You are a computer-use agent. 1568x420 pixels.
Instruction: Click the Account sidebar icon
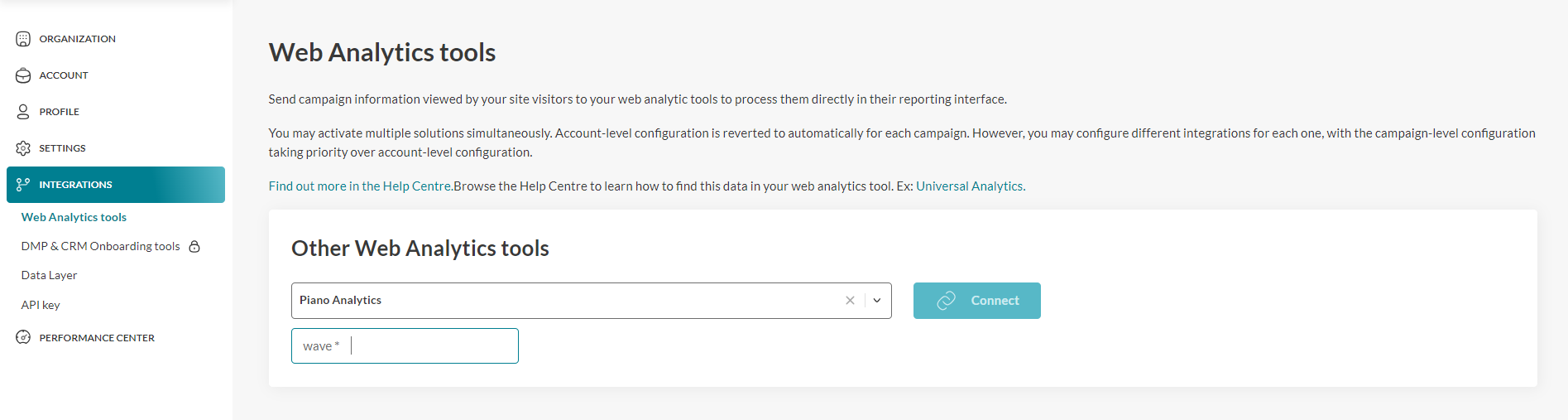pyautogui.click(x=23, y=75)
